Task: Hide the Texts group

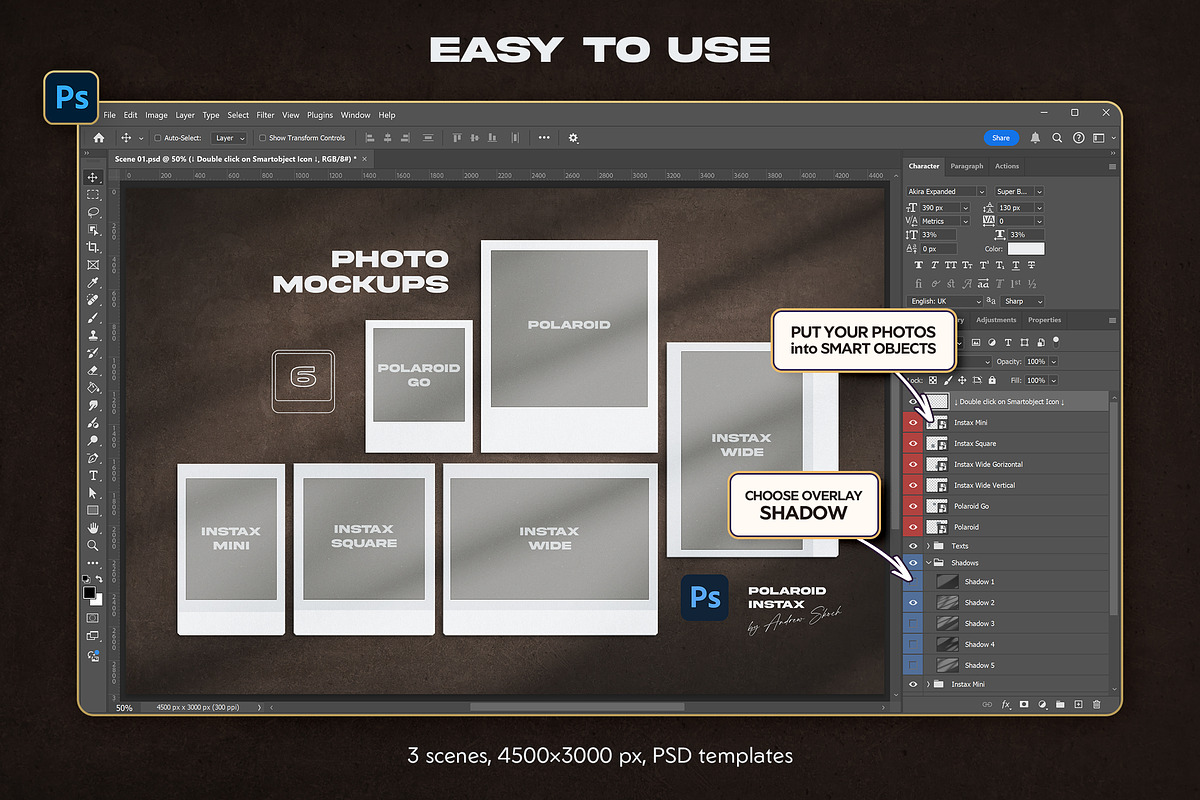Action: tap(912, 546)
